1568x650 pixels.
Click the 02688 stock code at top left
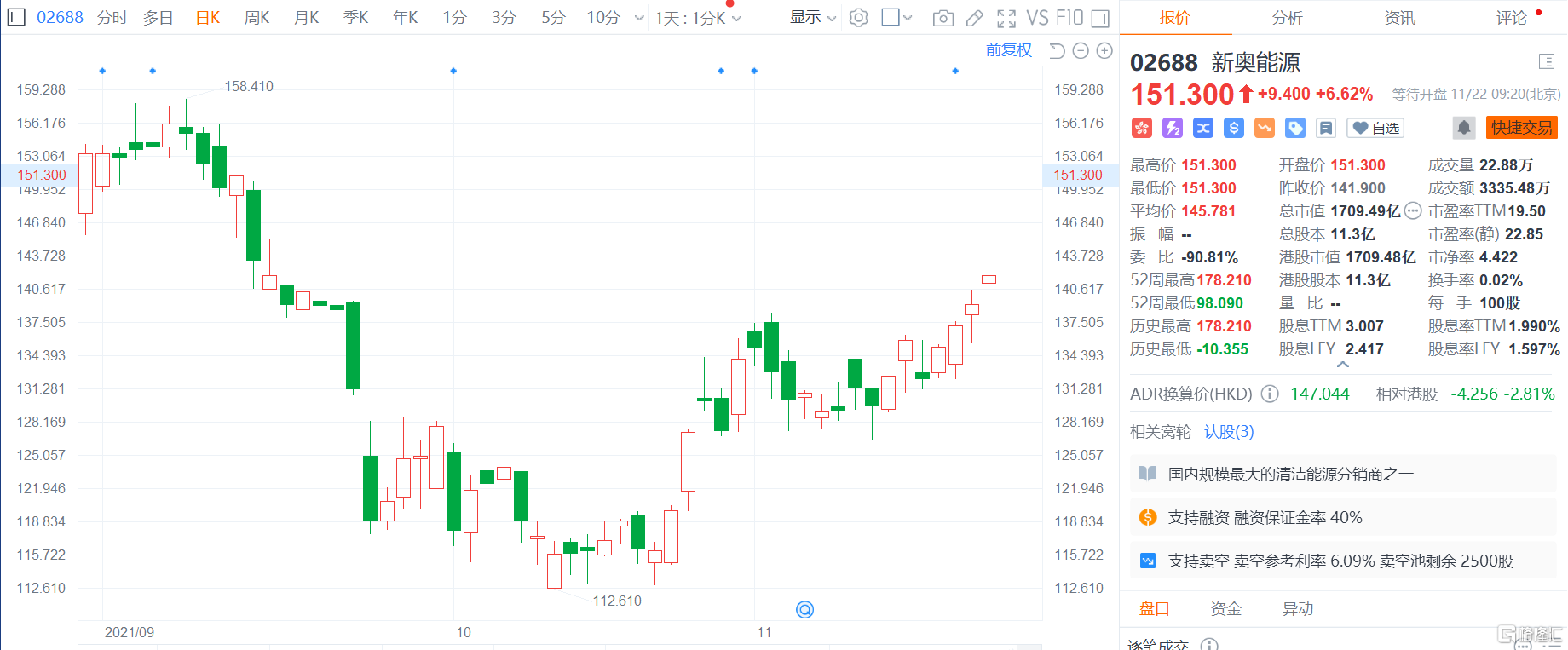(60, 17)
